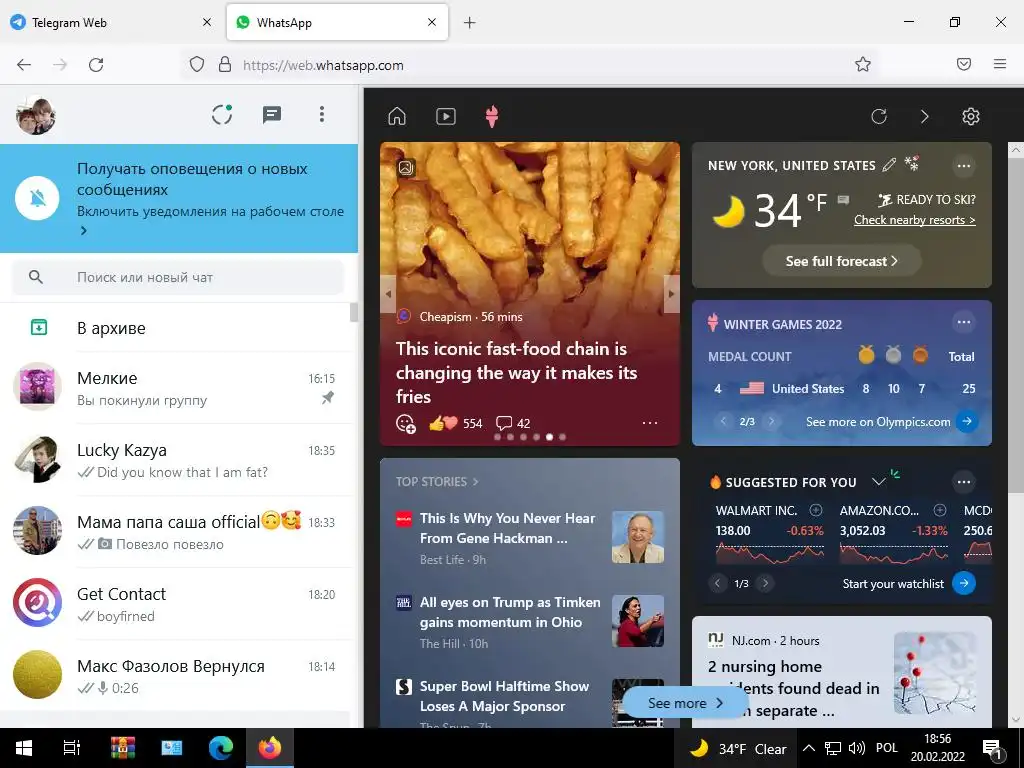Open Gene Hackman story thumbnail
This screenshot has height=768, width=1024.
(x=637, y=537)
